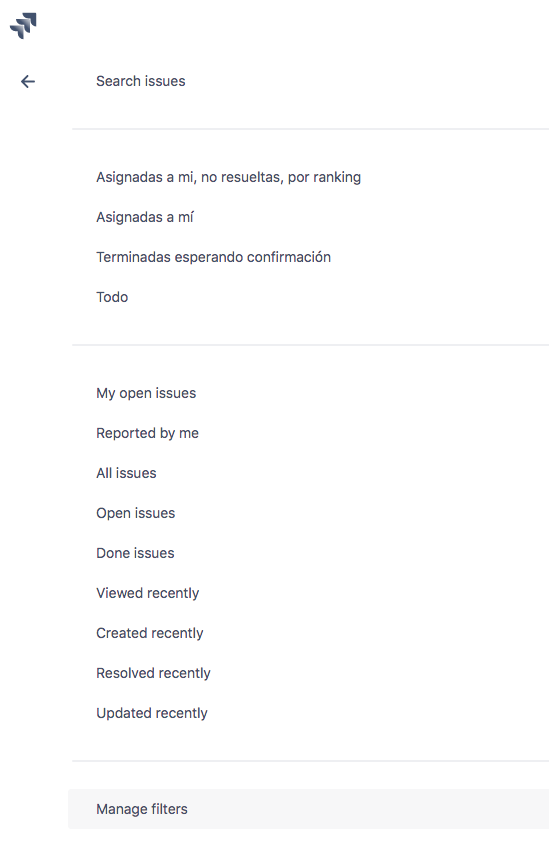Go back using the left arrow icon
Viewport: 549px width, 844px height.
pos(27,81)
